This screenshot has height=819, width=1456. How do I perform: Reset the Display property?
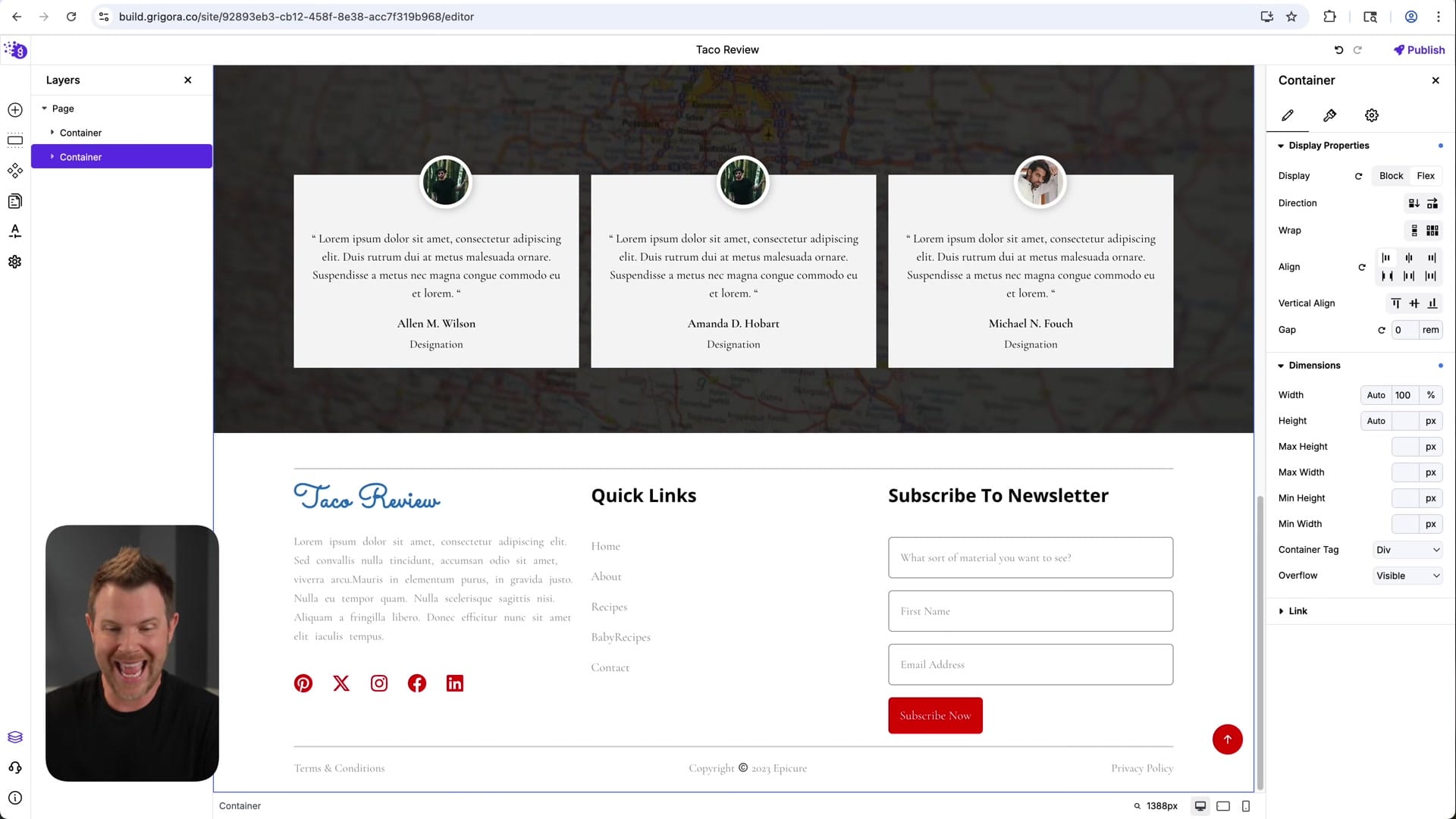[x=1359, y=176]
